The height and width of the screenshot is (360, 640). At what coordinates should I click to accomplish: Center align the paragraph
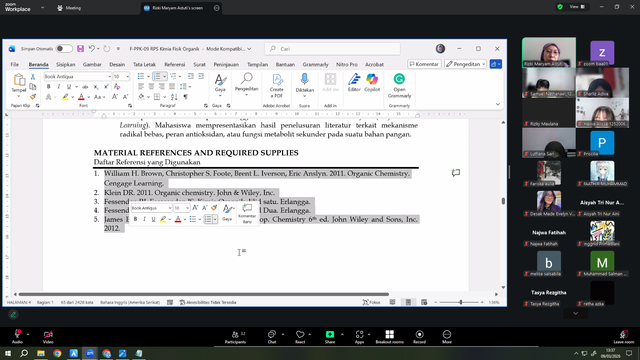[x=151, y=87]
